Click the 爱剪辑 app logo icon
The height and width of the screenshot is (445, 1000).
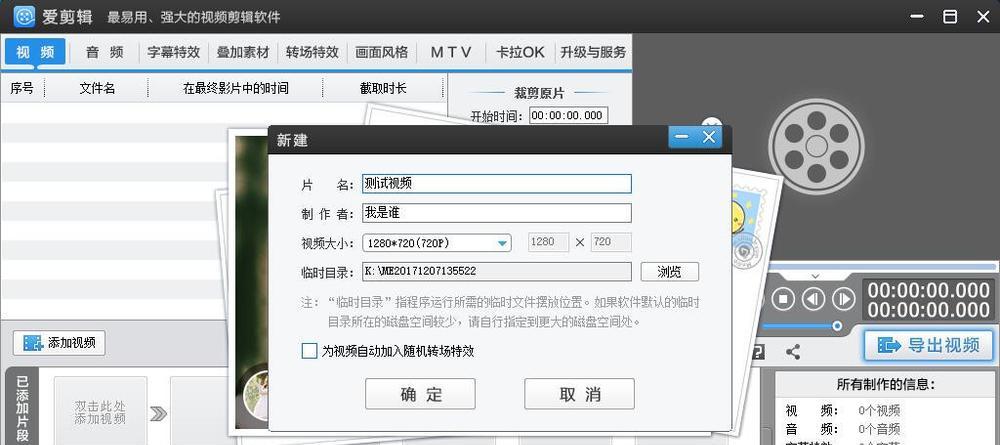pos(24,16)
